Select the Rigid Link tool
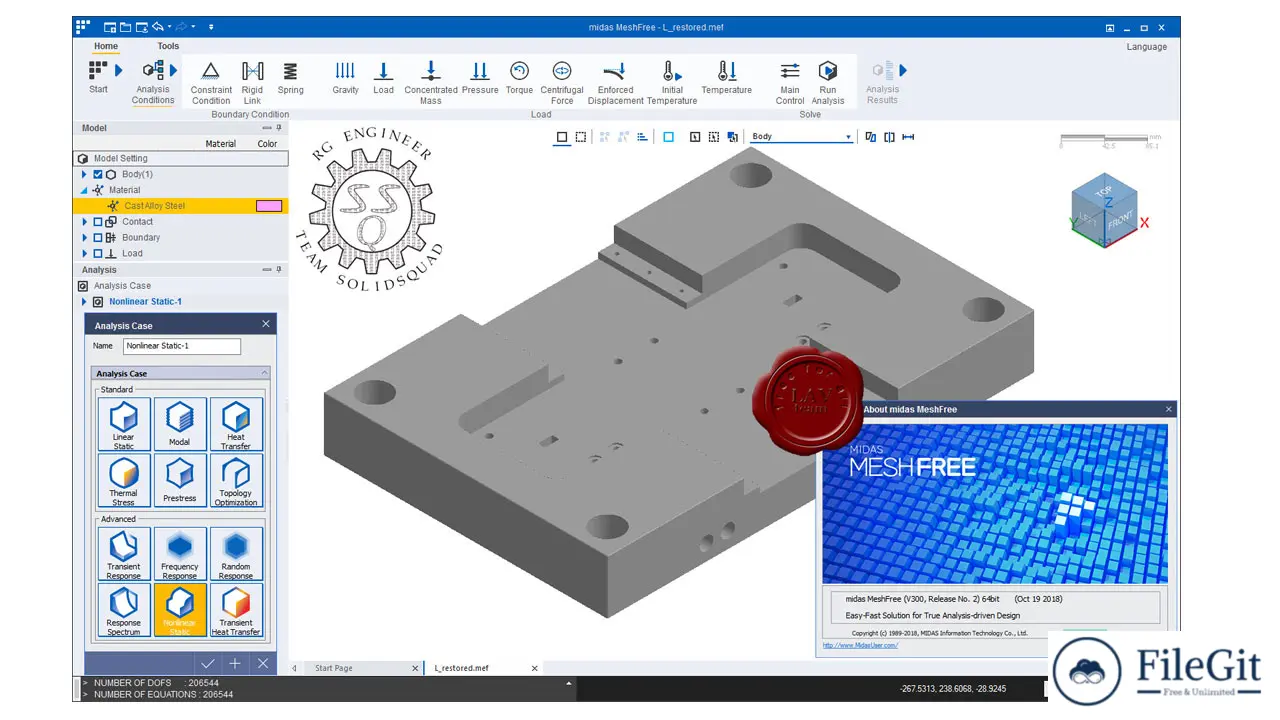The height and width of the screenshot is (720, 1280). point(253,82)
